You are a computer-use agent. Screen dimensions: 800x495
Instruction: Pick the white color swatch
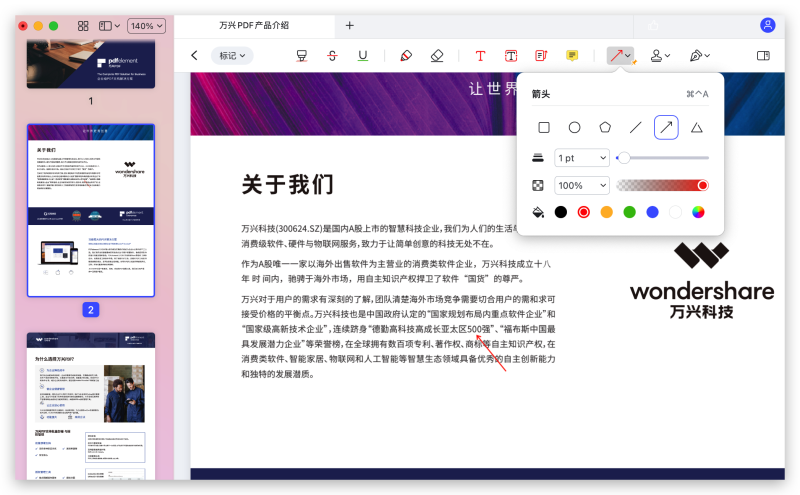pos(676,212)
